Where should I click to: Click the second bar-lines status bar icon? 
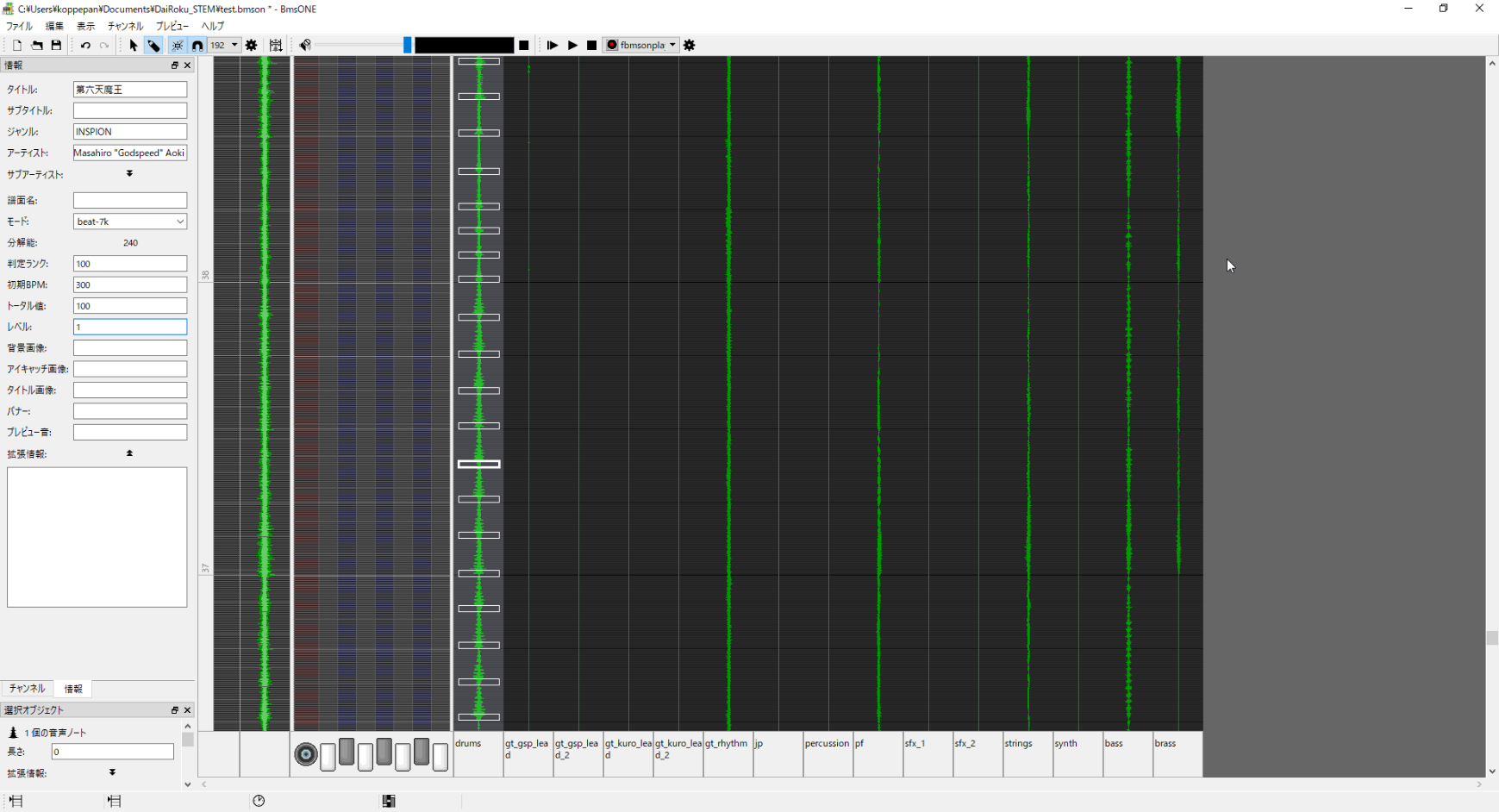tap(114, 801)
